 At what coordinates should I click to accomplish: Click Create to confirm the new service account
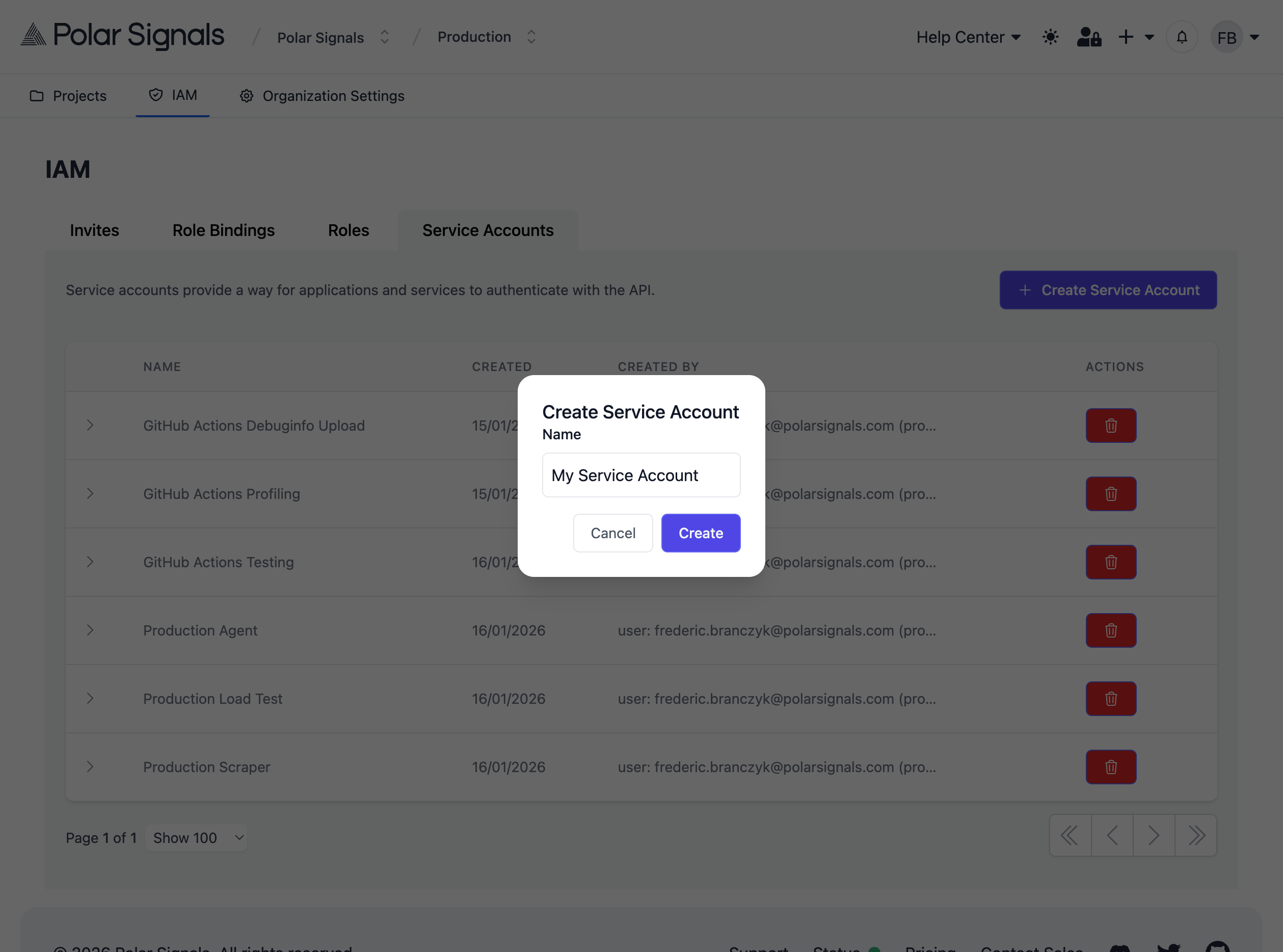(701, 533)
